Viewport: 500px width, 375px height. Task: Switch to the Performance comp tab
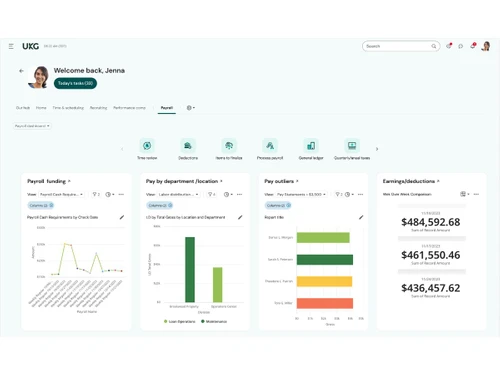129,108
